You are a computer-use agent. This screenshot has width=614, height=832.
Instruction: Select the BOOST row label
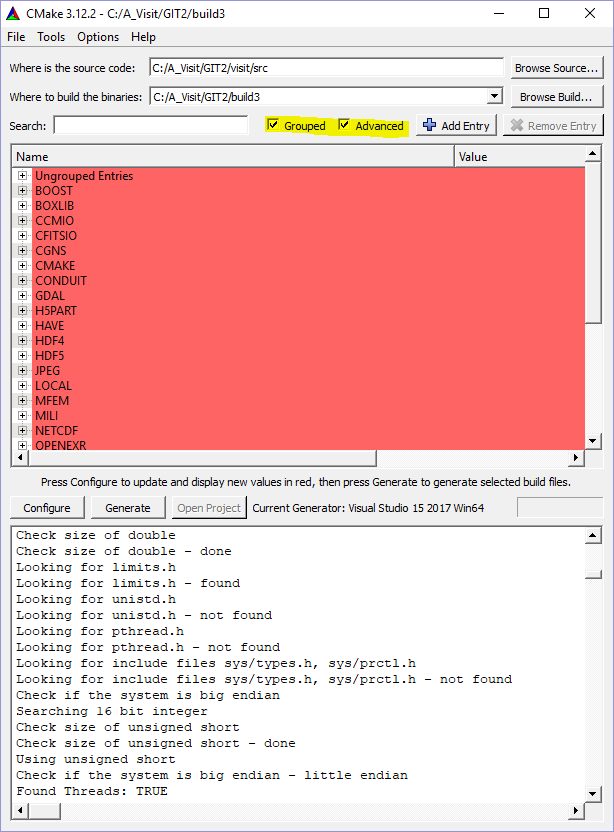54,190
